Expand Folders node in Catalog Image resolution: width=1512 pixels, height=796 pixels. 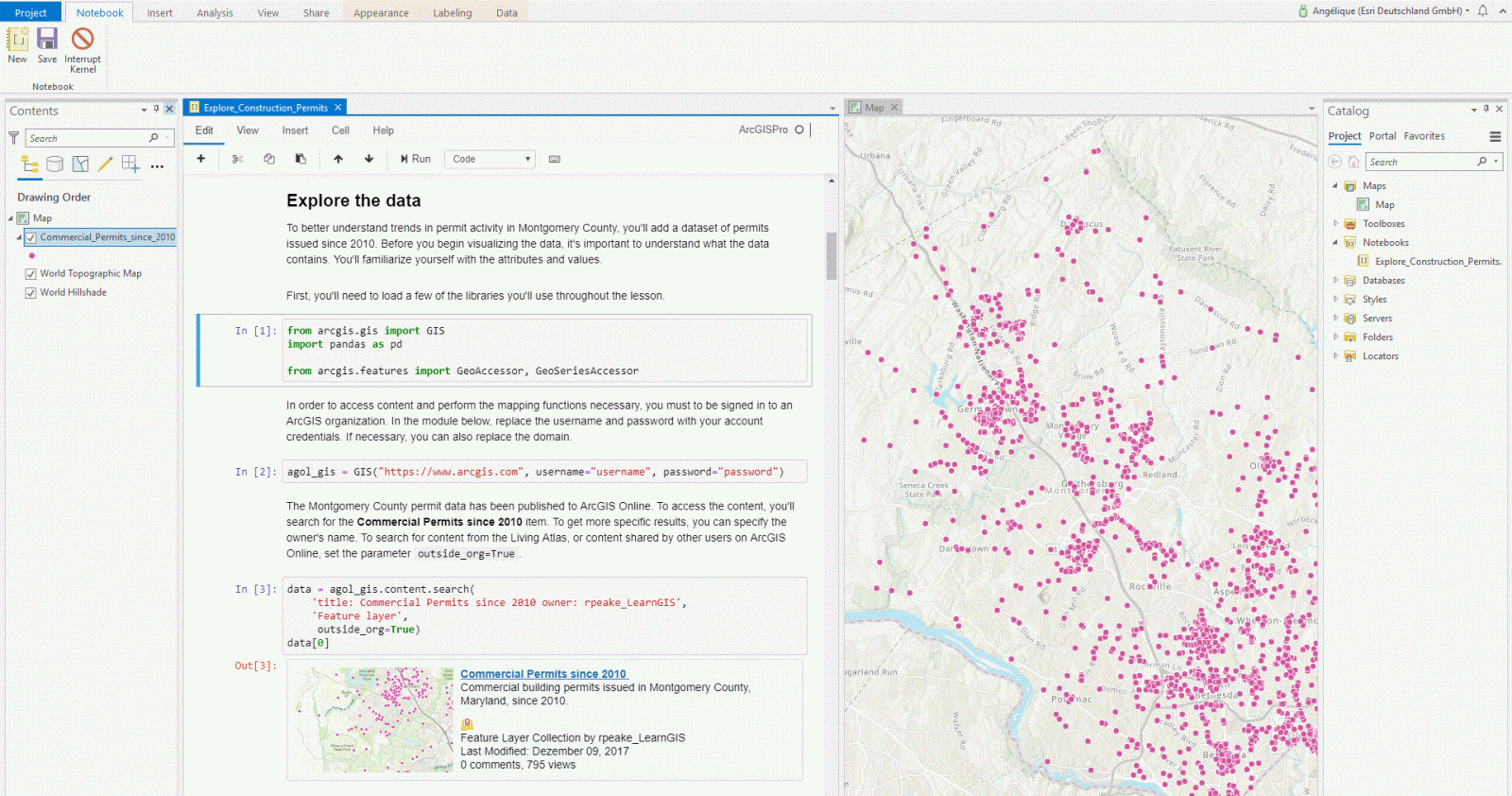click(1335, 337)
